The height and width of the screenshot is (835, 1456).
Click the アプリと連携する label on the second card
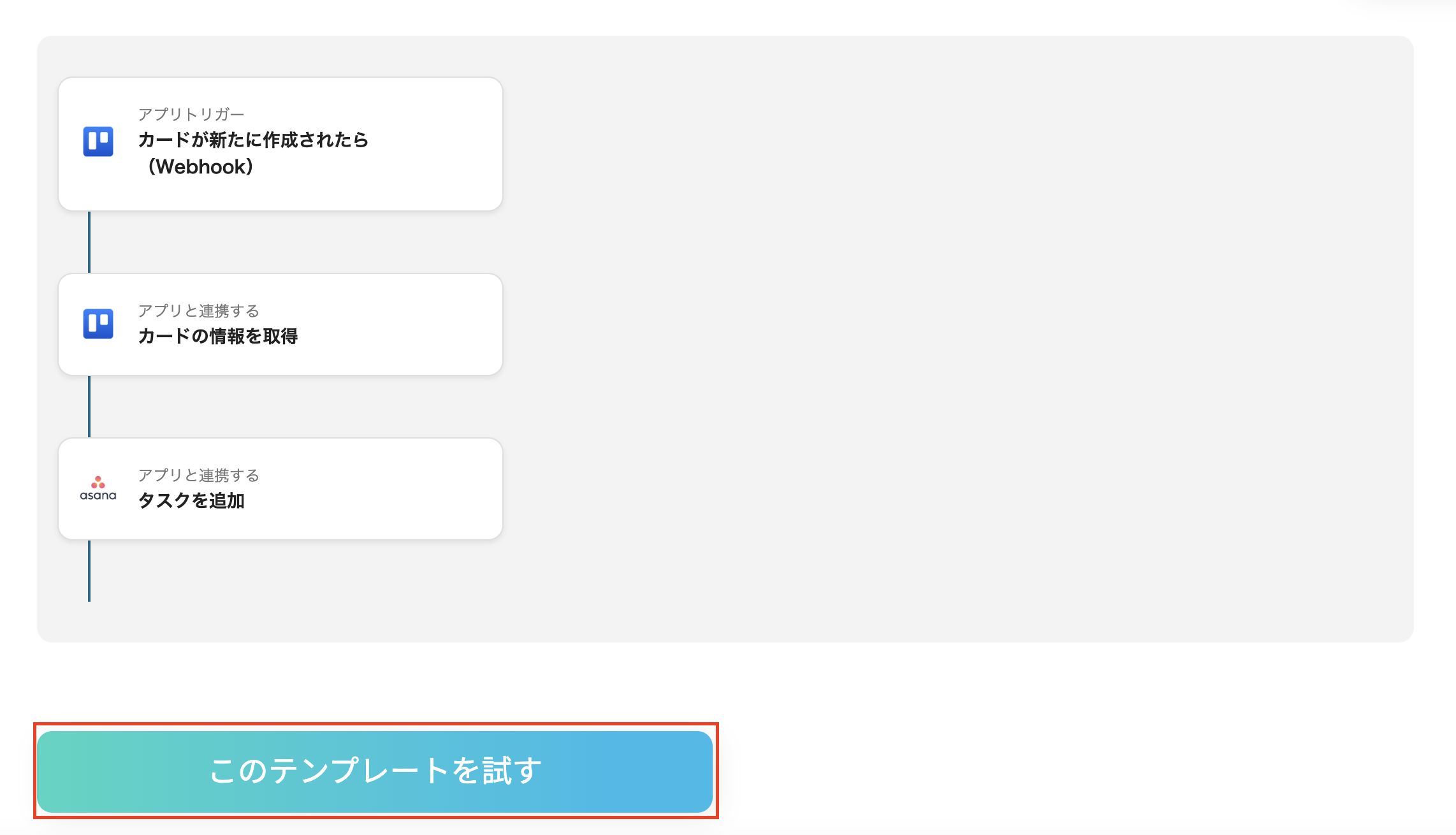point(199,310)
